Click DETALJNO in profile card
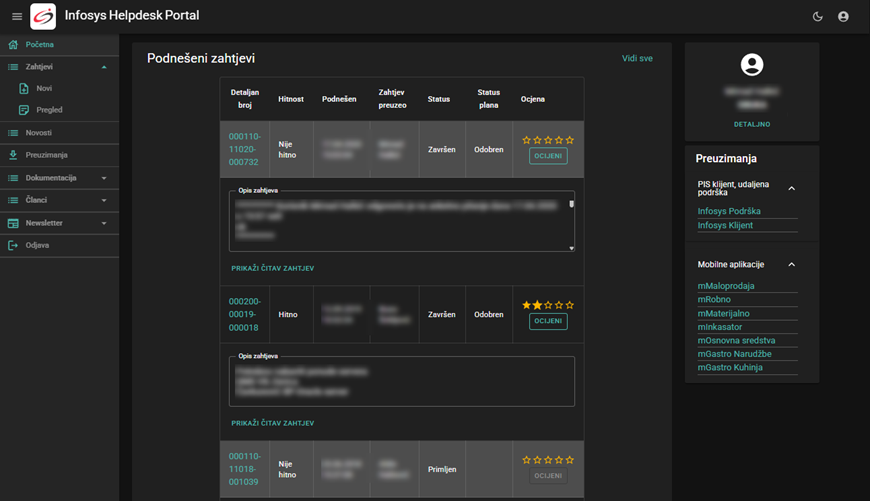This screenshot has height=501, width=870. point(752,124)
